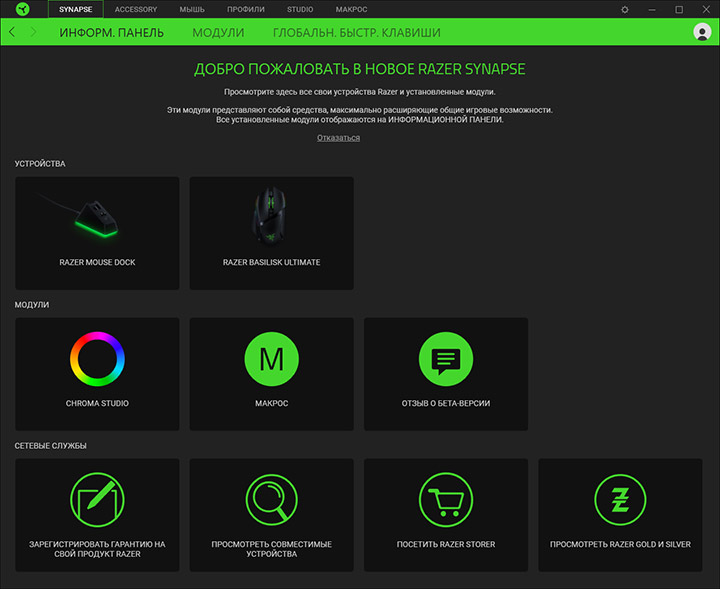Click the ДОБРО ПОЖАЛОВАТЬ welcome heading
Screen dimensions: 720x589
360,69
